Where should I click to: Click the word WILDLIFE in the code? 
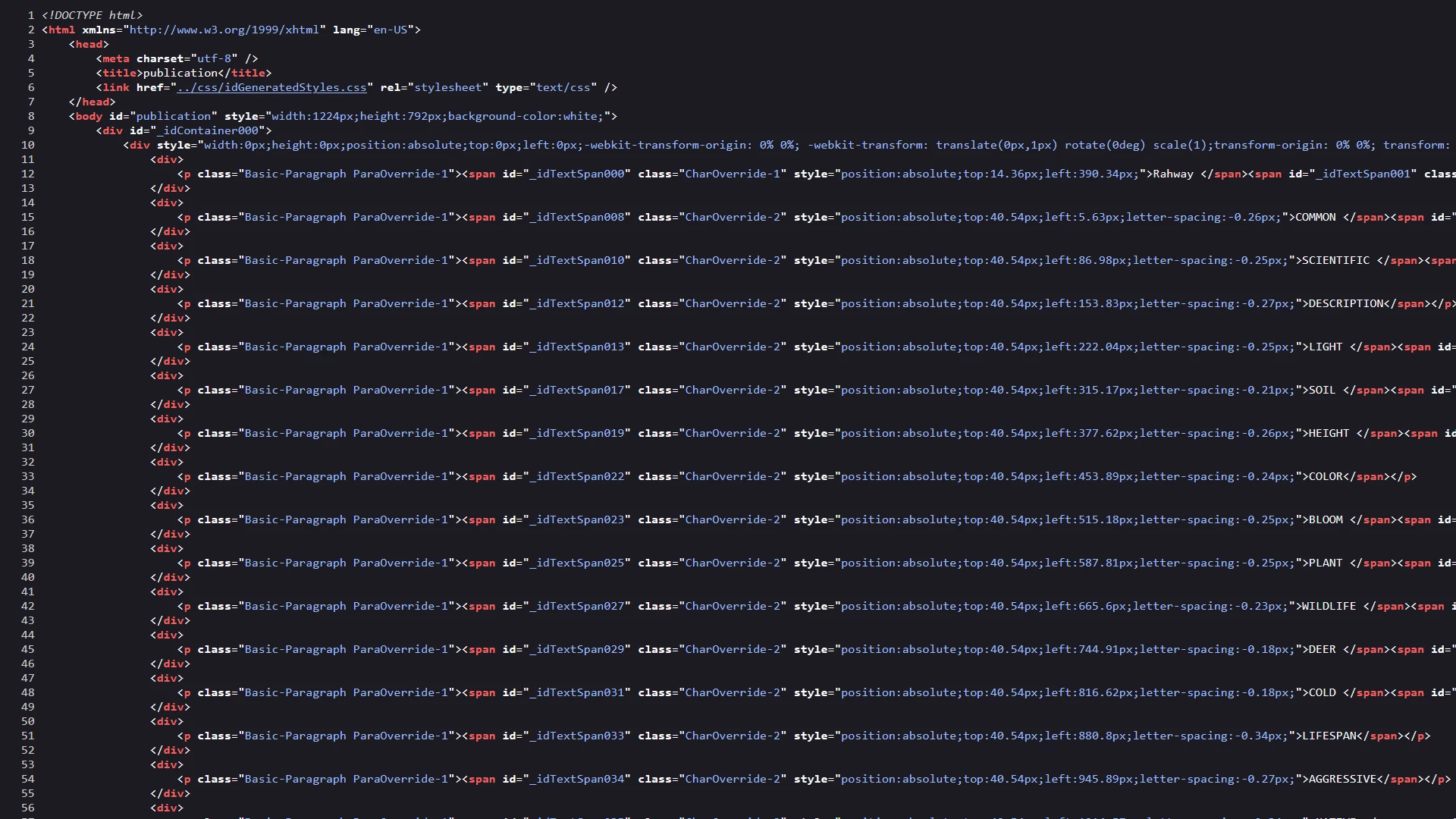click(x=1328, y=606)
